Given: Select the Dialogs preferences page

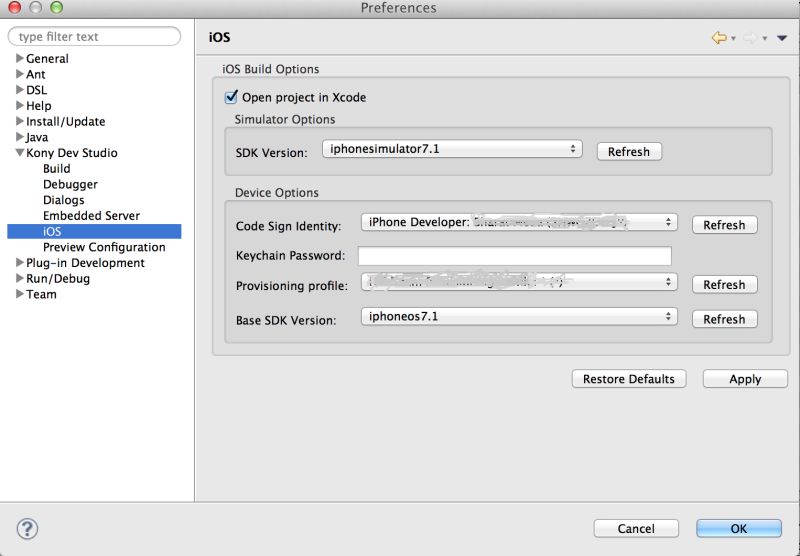Looking at the screenshot, I should (x=64, y=200).
